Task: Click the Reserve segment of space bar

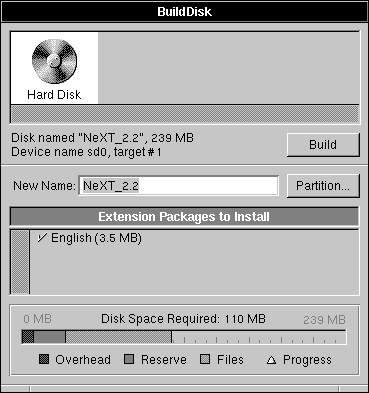Action: [x=50, y=337]
